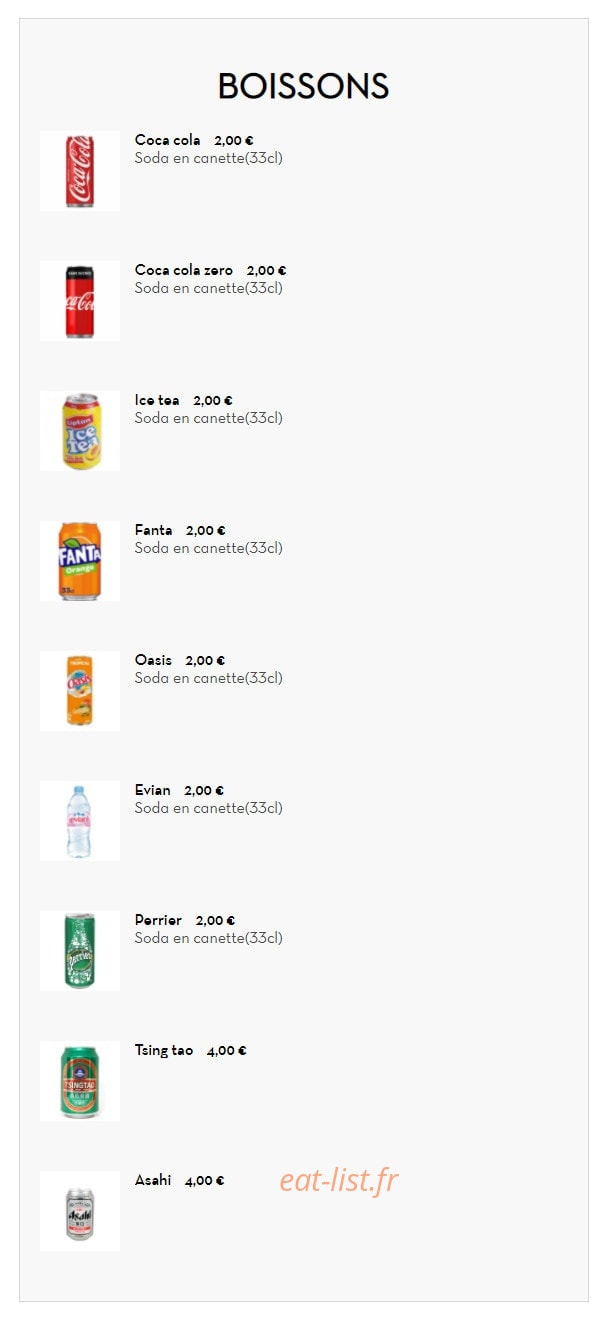Viewport: 611px width, 1319px height.
Task: Select the Tsingtao beer can image
Action: [80, 1081]
